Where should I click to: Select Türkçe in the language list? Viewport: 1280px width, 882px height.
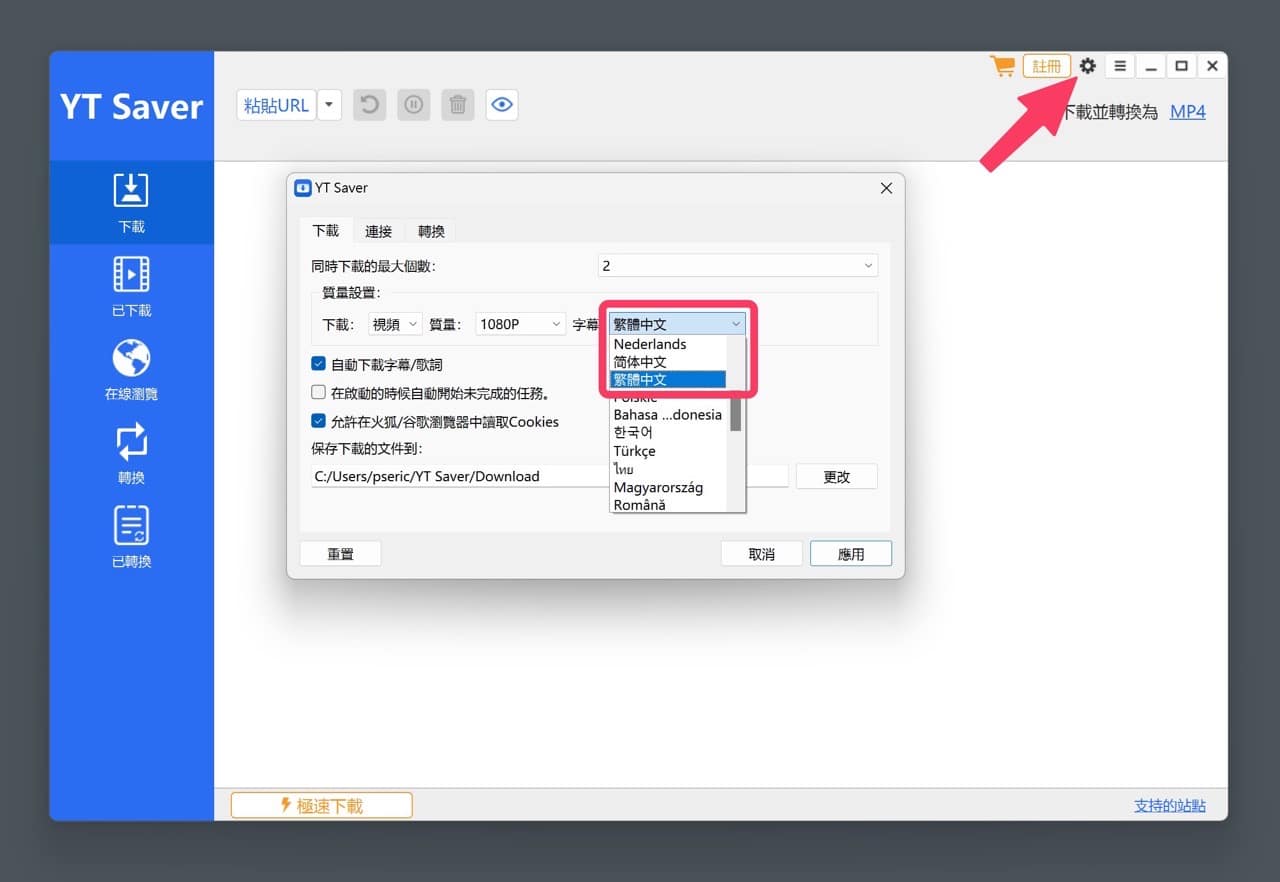668,451
